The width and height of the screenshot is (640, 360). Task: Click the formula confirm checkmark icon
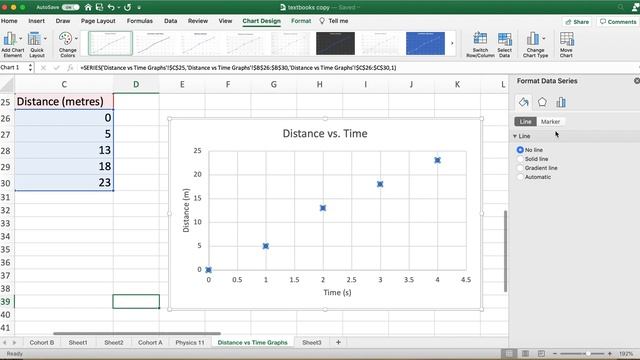point(56,68)
